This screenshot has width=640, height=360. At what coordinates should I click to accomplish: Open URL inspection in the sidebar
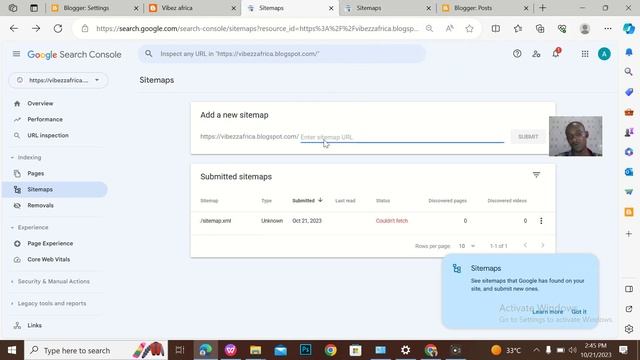tap(48, 135)
